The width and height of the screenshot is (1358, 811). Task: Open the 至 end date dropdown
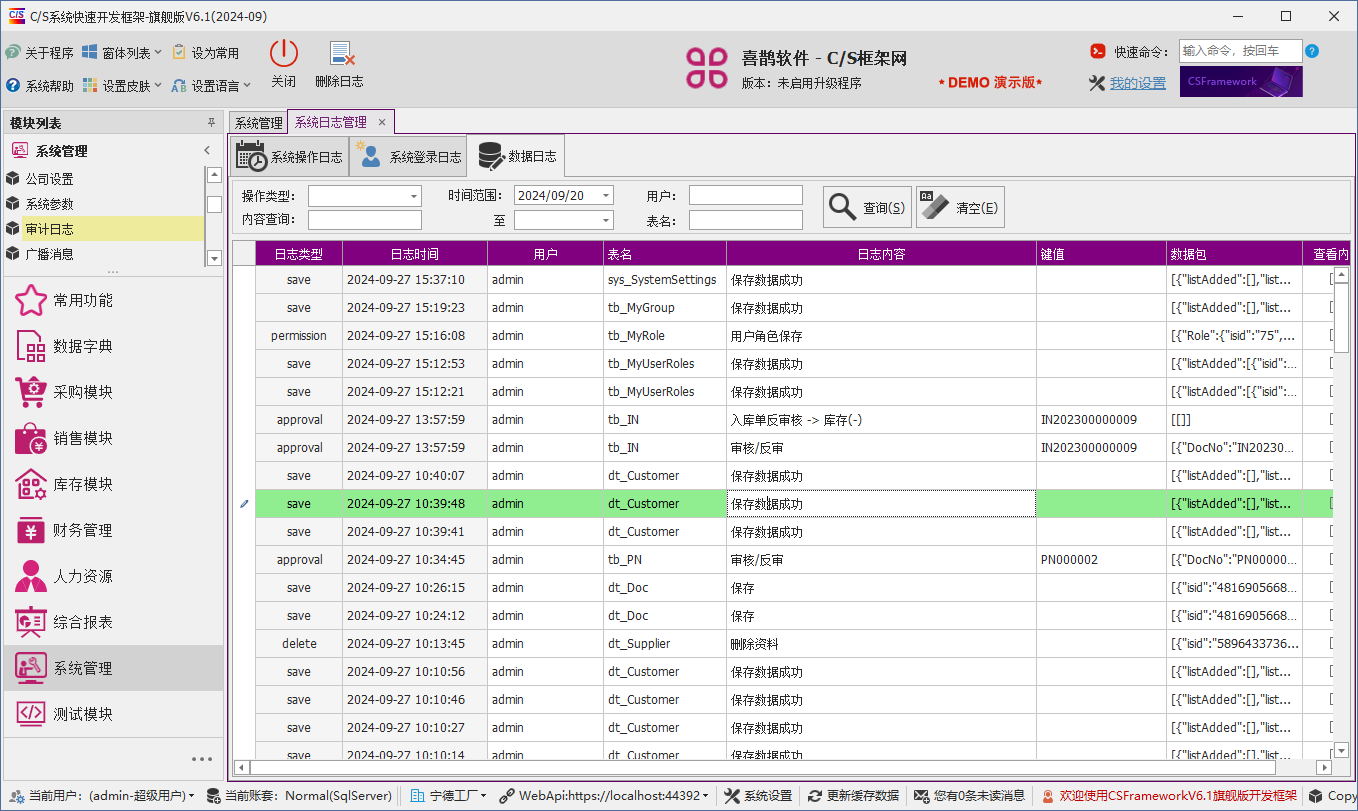pyautogui.click(x=606, y=220)
